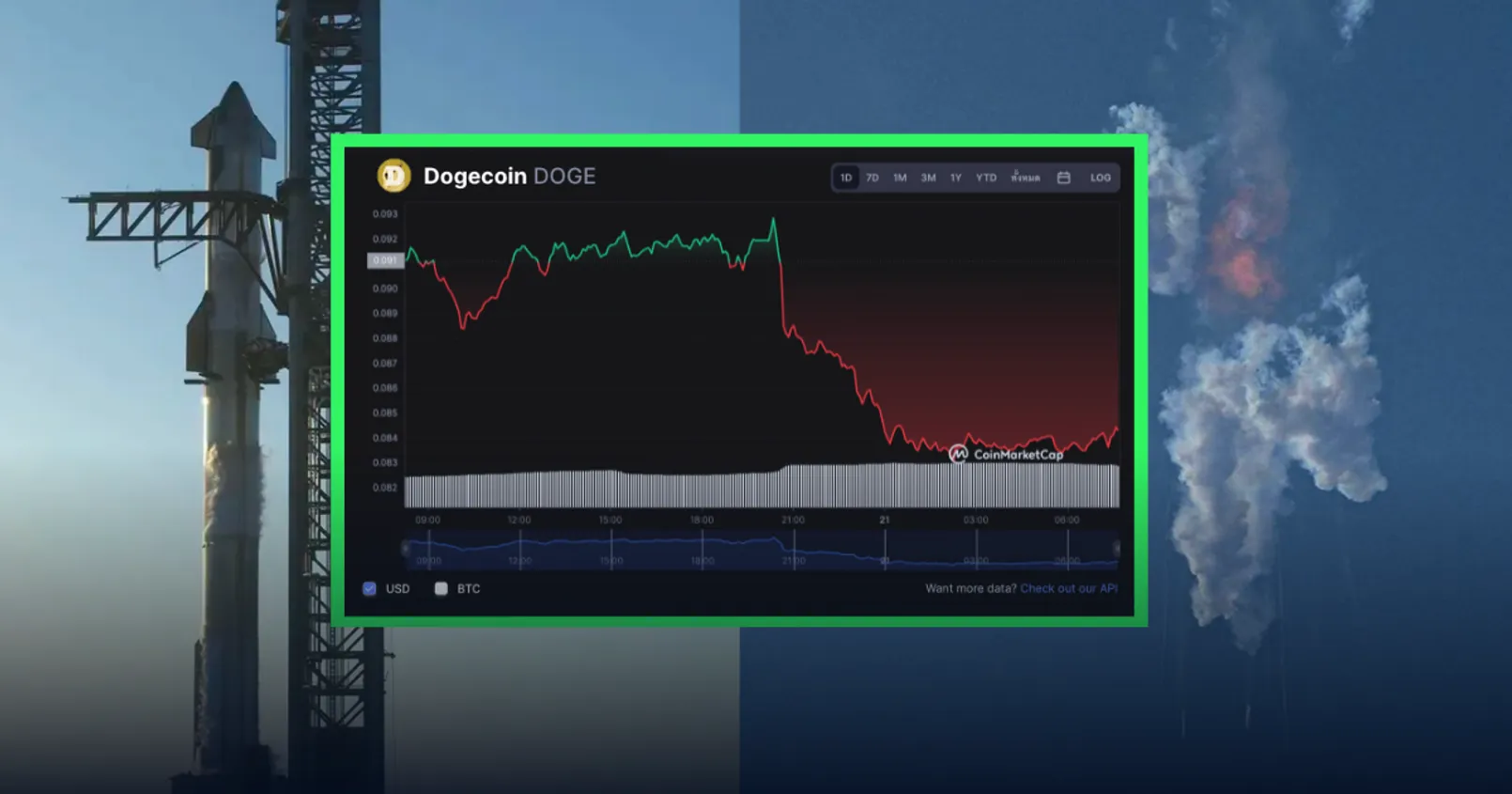
Task: Click the 0.091 highlighted price label
Action: (385, 260)
